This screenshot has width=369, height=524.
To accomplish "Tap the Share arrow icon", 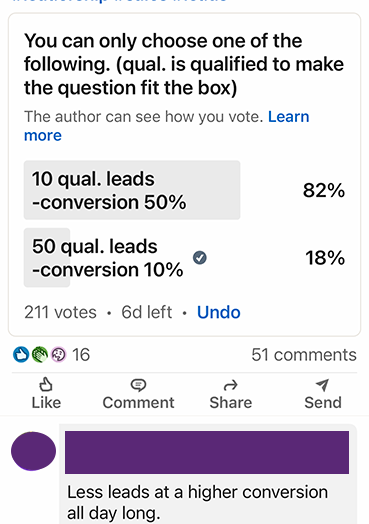I will [x=230, y=385].
